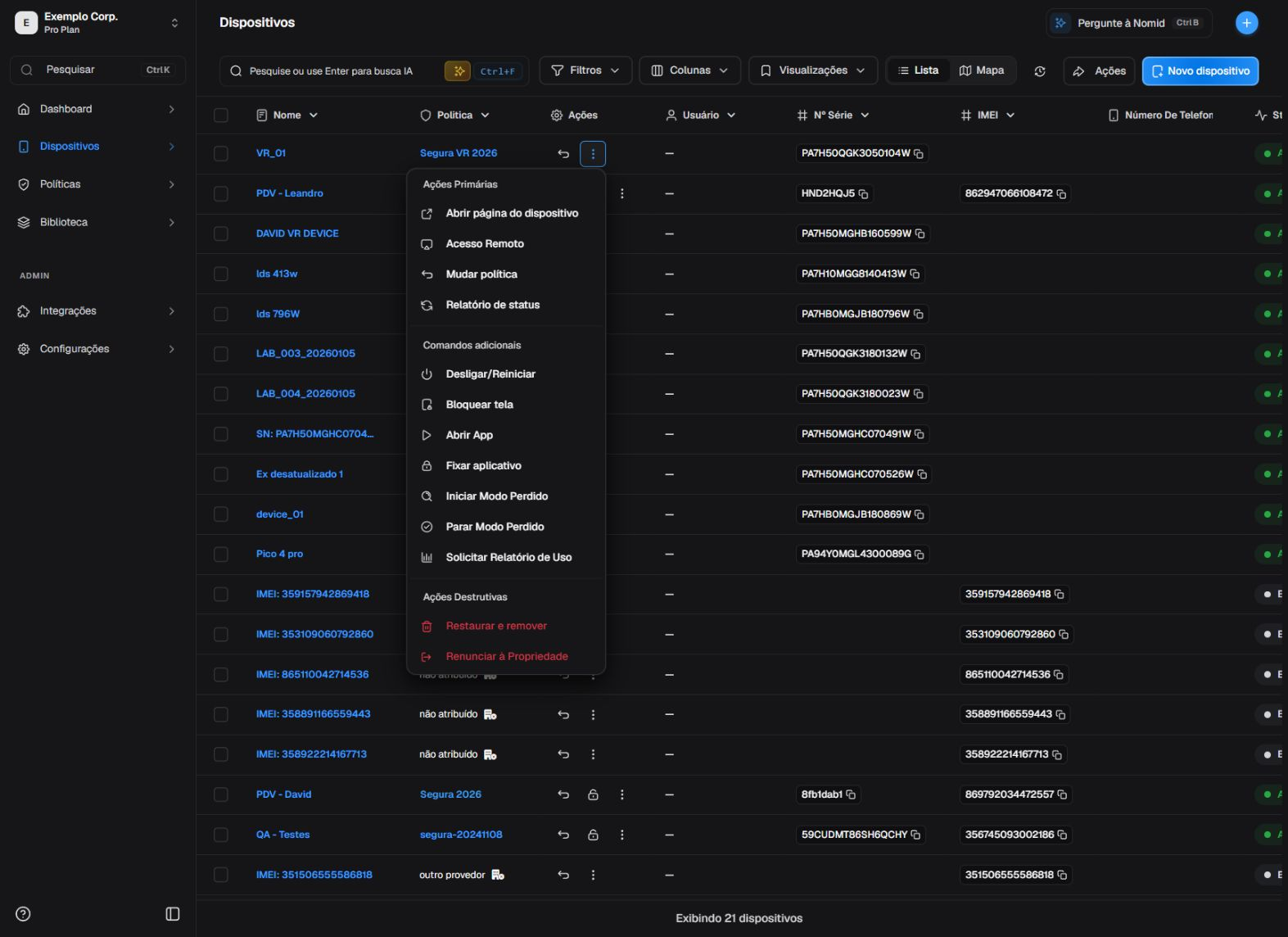This screenshot has width=1288, height=937.
Task: Open the Pergunte à Nomid assistant
Action: (1128, 23)
